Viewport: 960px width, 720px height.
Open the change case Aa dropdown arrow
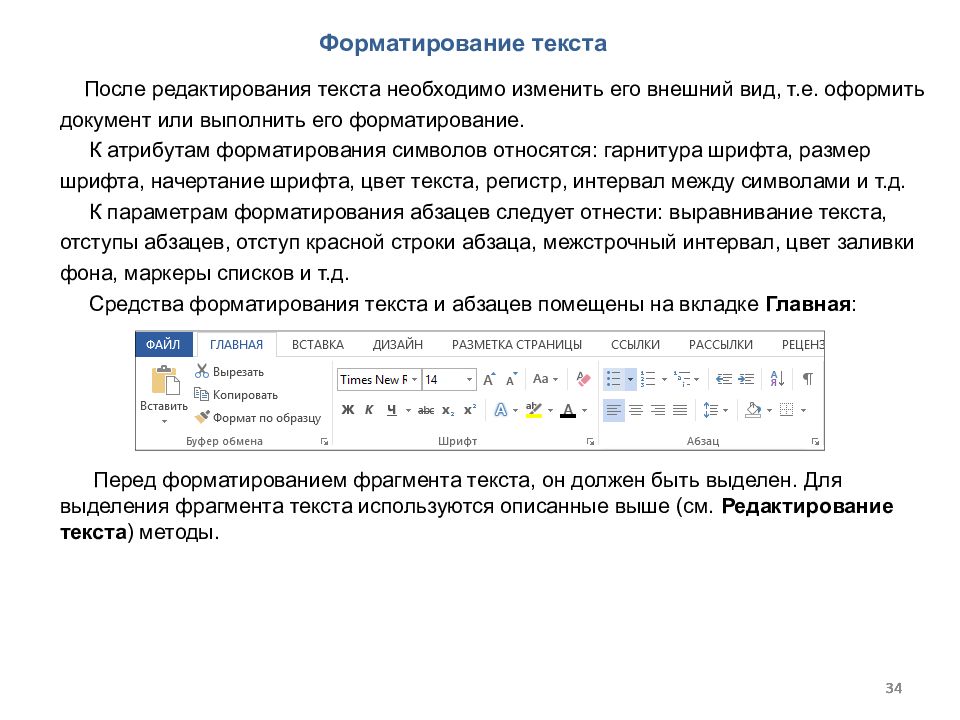(555, 380)
